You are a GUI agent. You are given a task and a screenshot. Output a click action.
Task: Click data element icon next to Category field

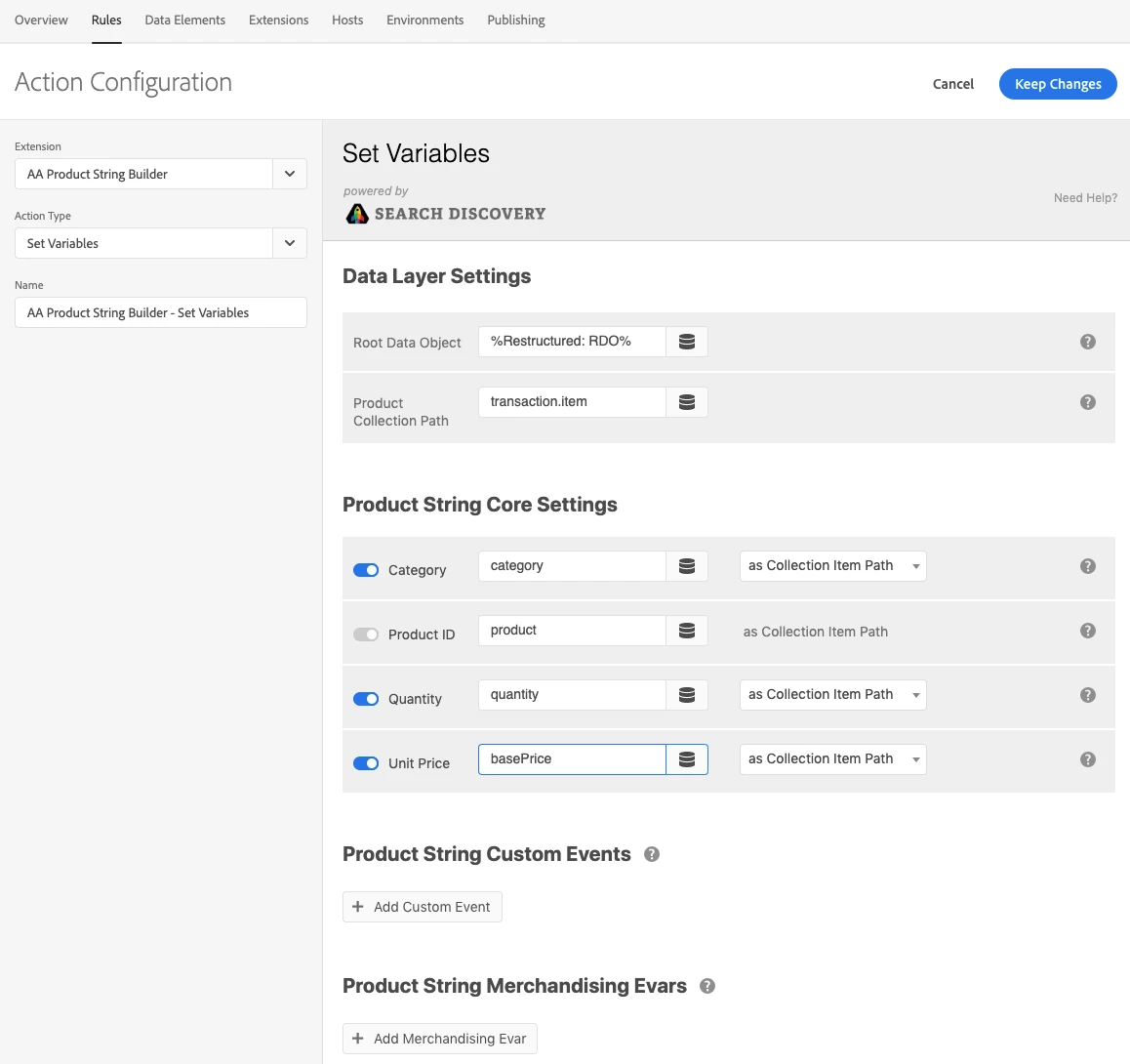(687, 566)
